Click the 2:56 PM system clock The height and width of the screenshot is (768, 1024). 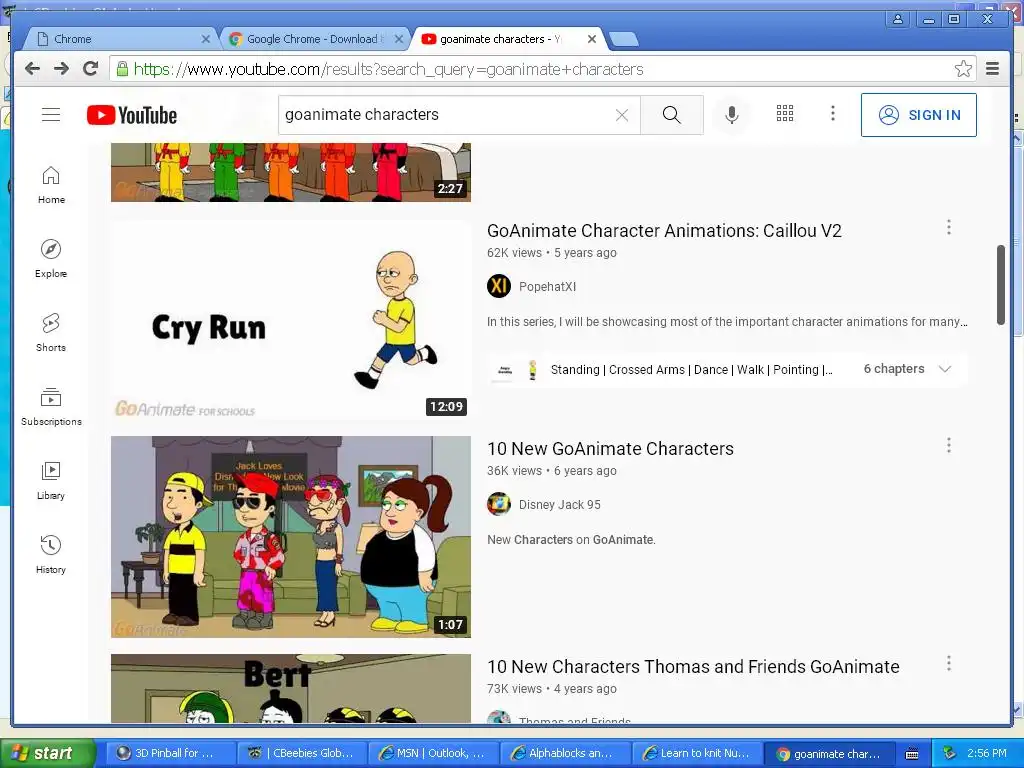pos(987,753)
